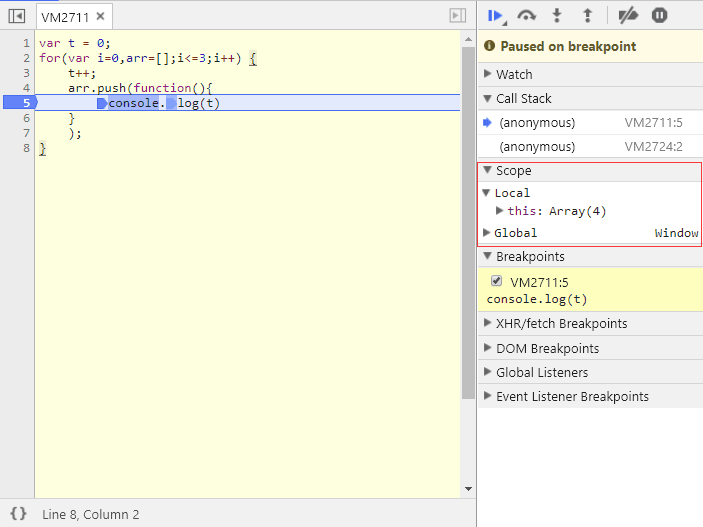Screen dimensions: 703x527
Task: Click the editor vertical scrollbar down arrow
Action: point(468,489)
